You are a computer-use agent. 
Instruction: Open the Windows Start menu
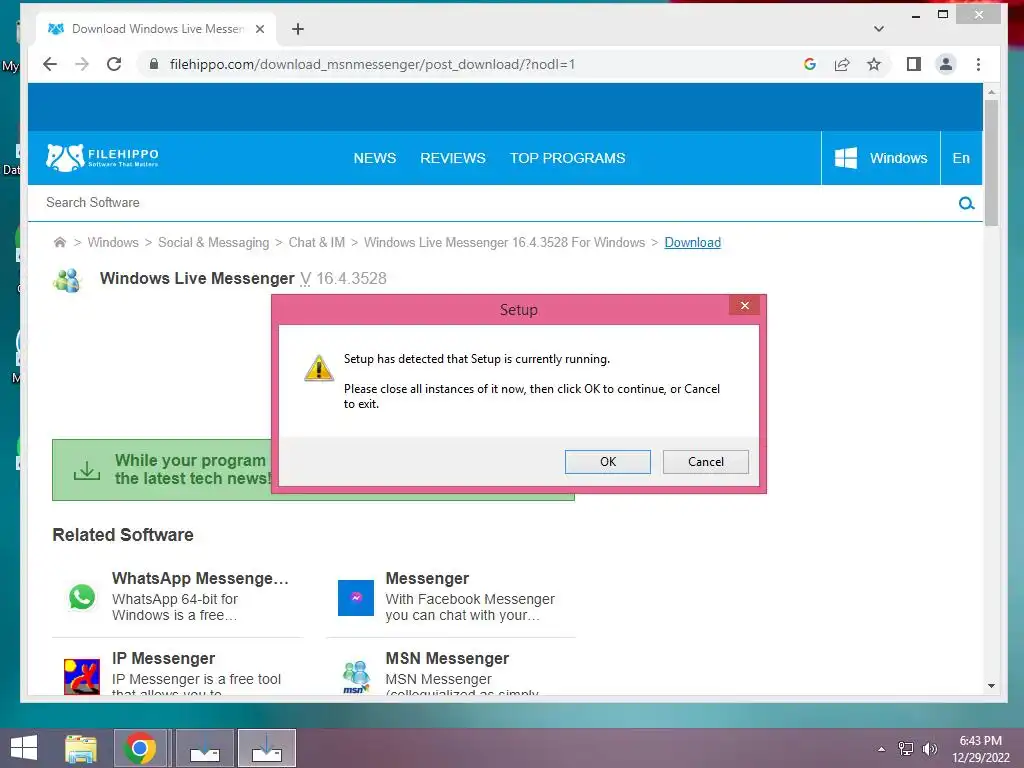point(24,748)
